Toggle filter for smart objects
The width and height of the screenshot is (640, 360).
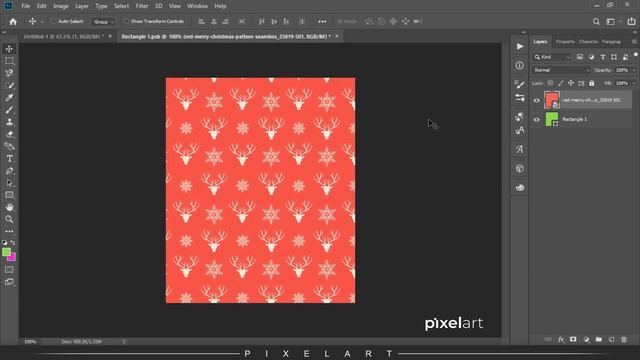point(625,57)
